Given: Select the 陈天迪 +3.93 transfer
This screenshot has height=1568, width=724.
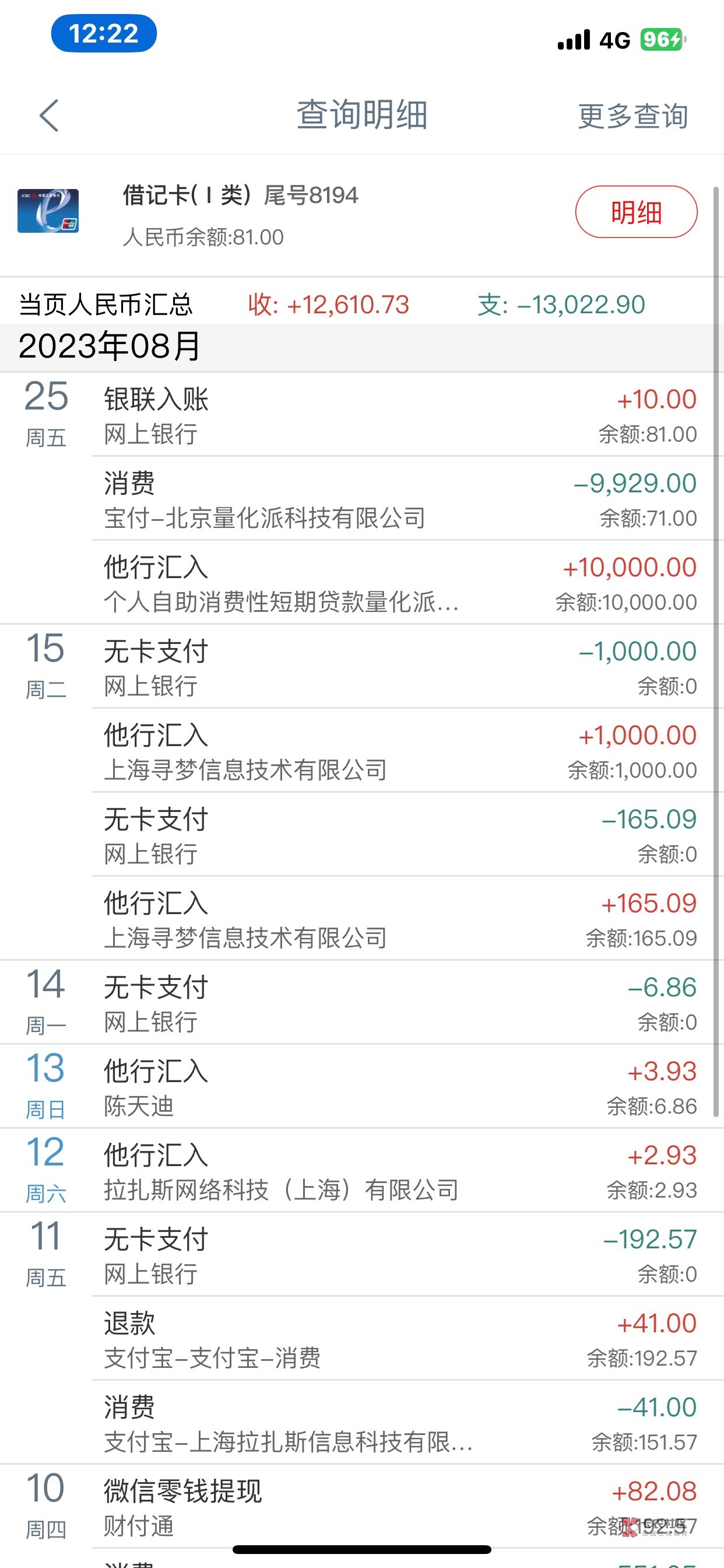Looking at the screenshot, I should click(x=402, y=1087).
